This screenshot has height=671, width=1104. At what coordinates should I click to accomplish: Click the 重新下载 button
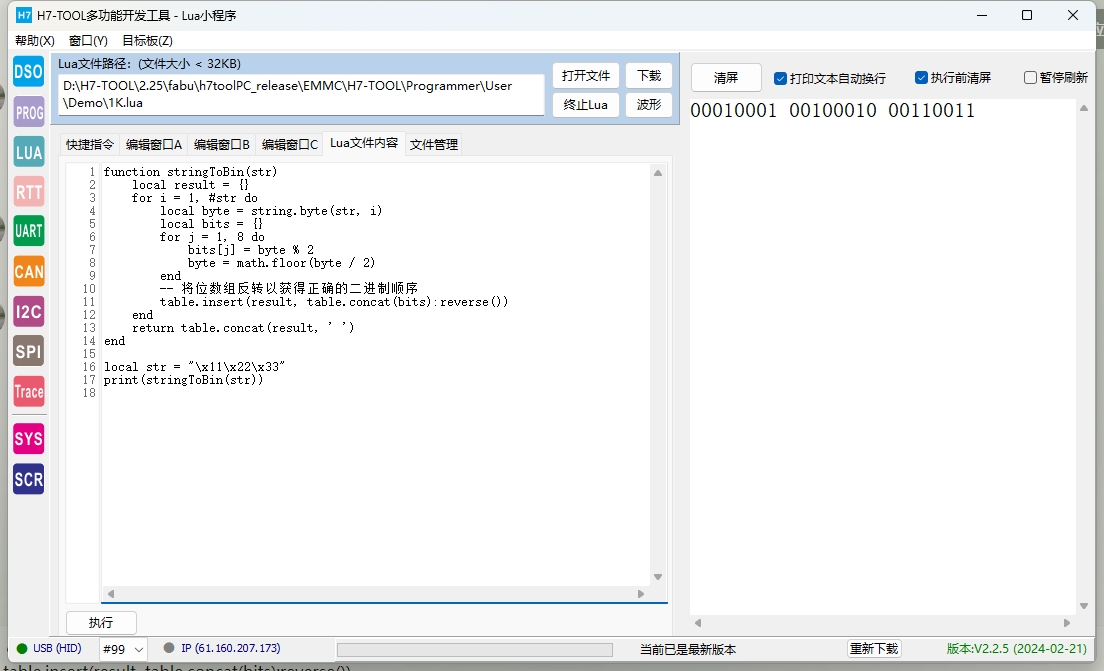click(x=874, y=648)
